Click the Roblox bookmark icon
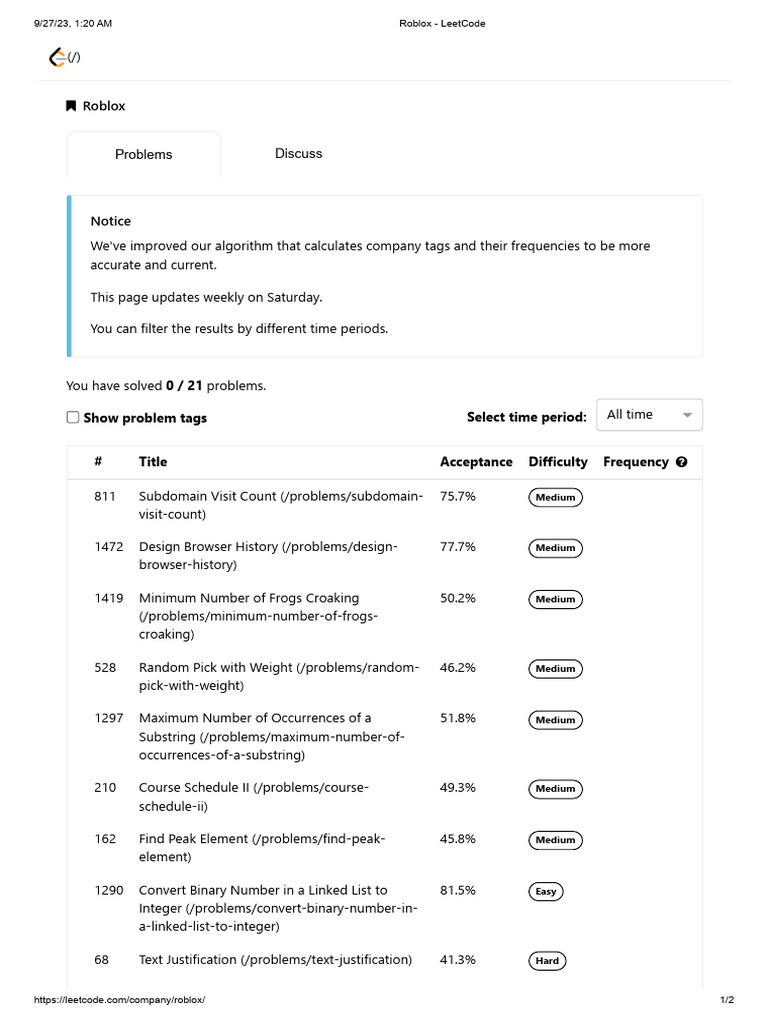Screen dimensions: 768x1024 (71, 106)
